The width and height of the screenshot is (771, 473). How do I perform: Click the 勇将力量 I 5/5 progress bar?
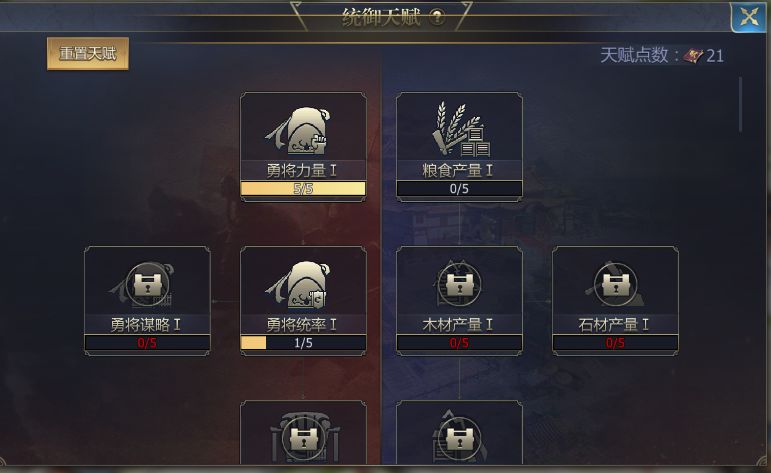(303, 188)
